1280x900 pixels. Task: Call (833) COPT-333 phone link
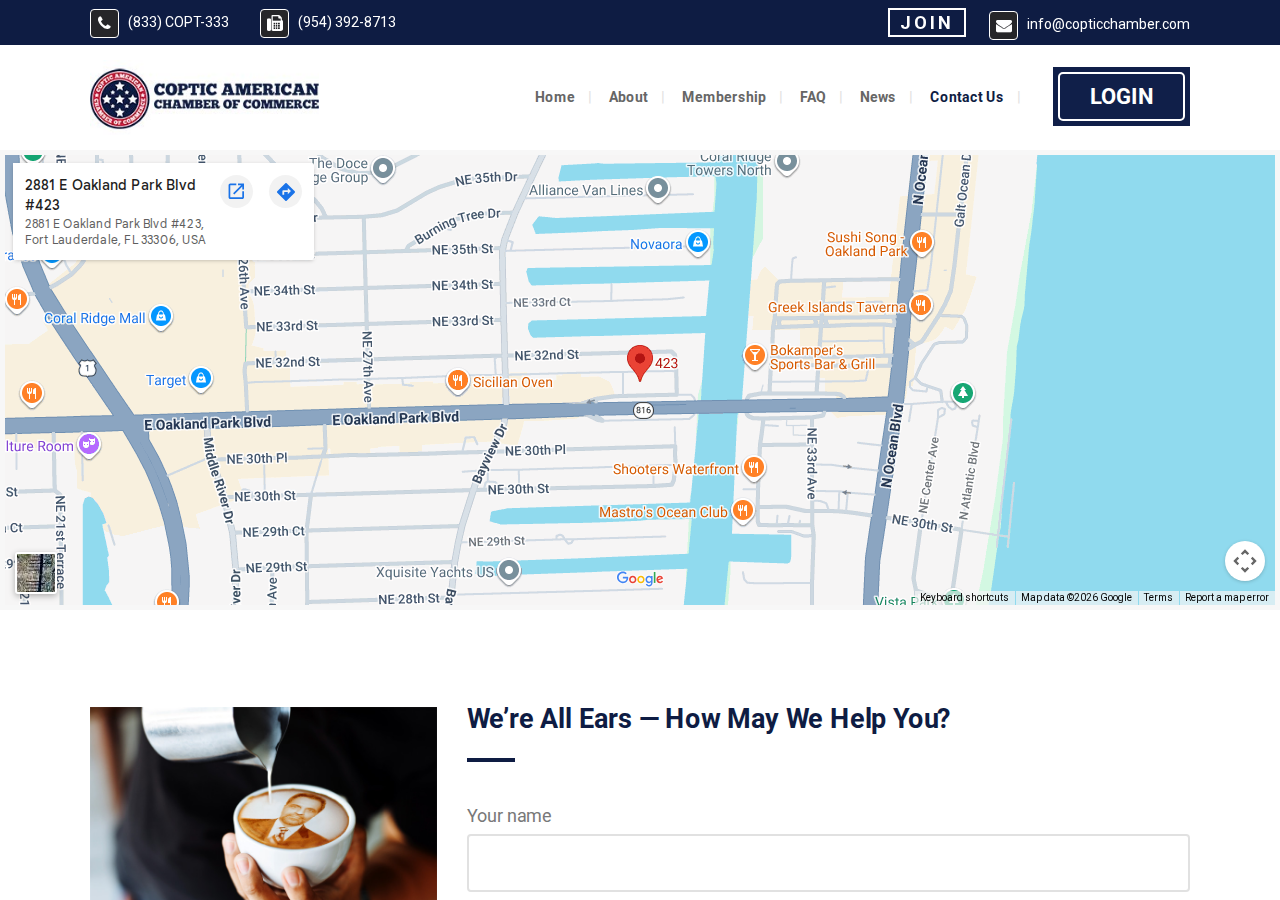(178, 22)
